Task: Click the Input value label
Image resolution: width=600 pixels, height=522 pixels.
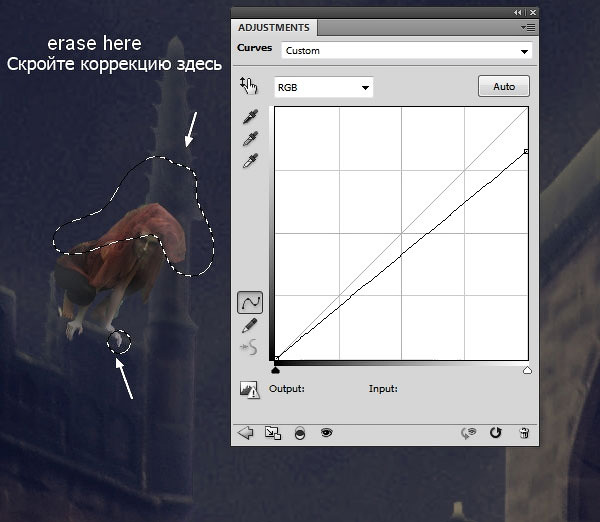Action: click(x=383, y=389)
